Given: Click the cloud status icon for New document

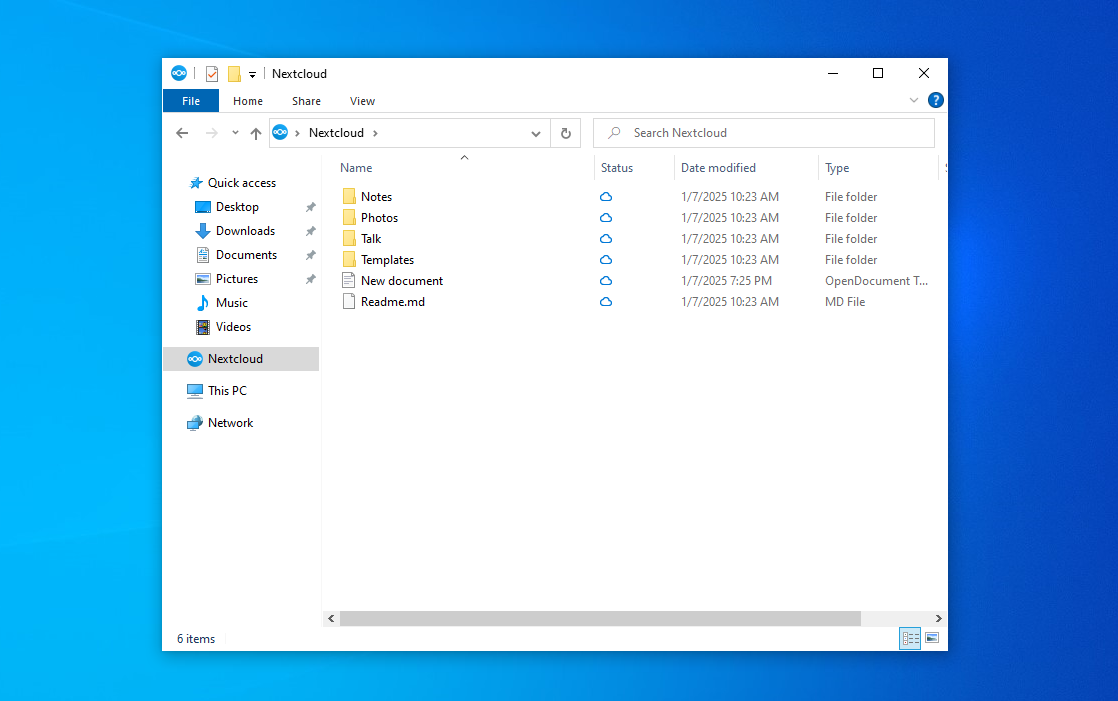Looking at the screenshot, I should tap(606, 281).
